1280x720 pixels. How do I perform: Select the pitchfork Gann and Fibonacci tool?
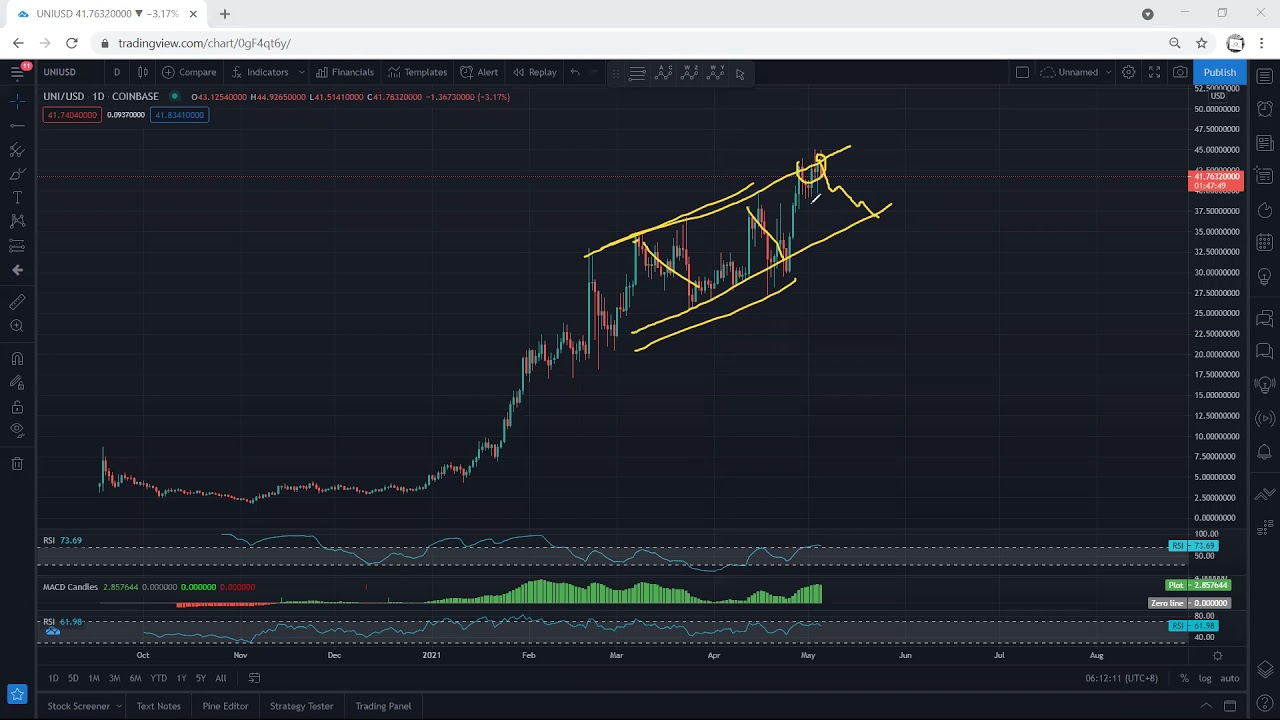[17, 150]
